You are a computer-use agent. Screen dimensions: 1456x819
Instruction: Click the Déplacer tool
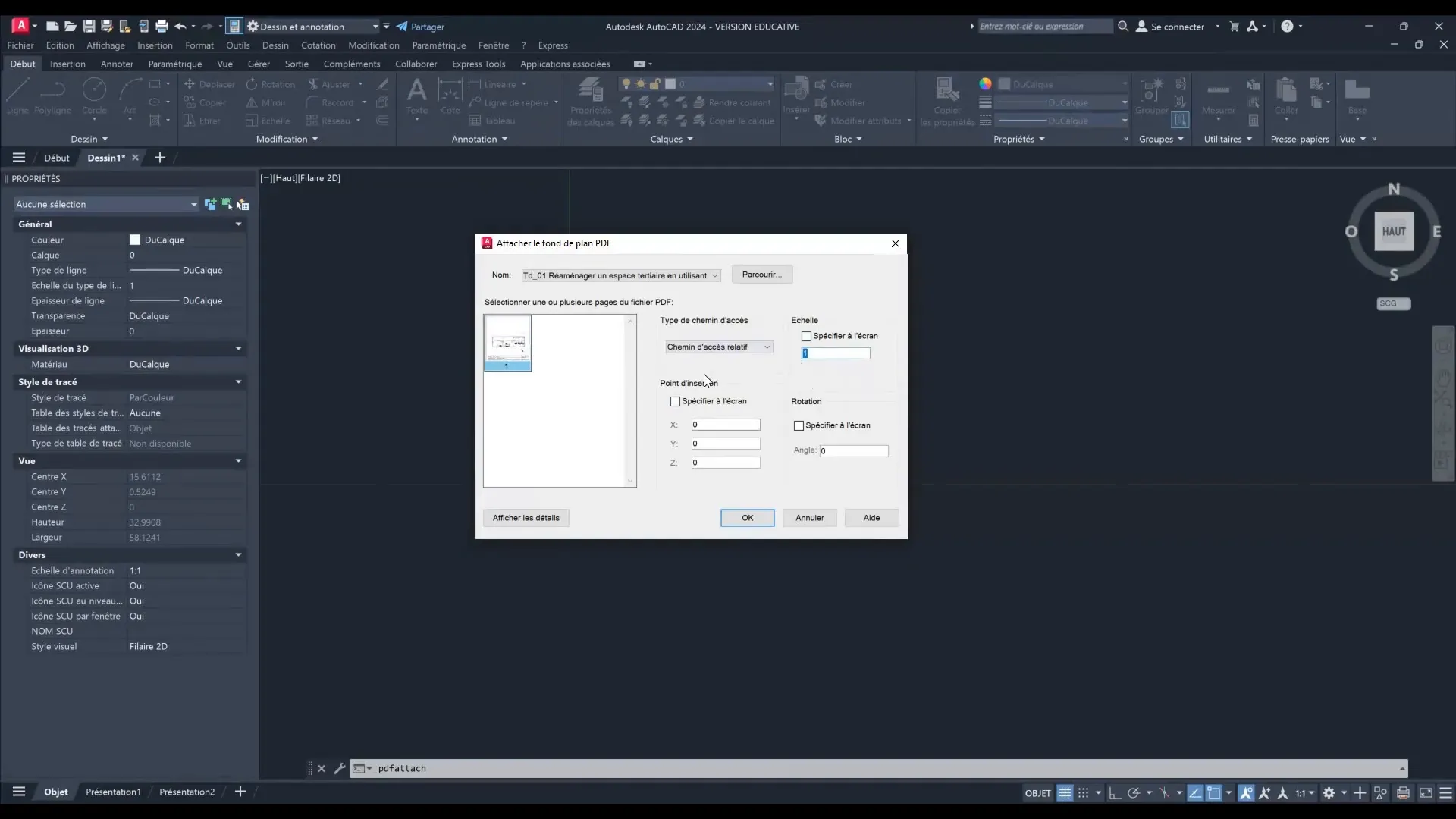click(209, 84)
